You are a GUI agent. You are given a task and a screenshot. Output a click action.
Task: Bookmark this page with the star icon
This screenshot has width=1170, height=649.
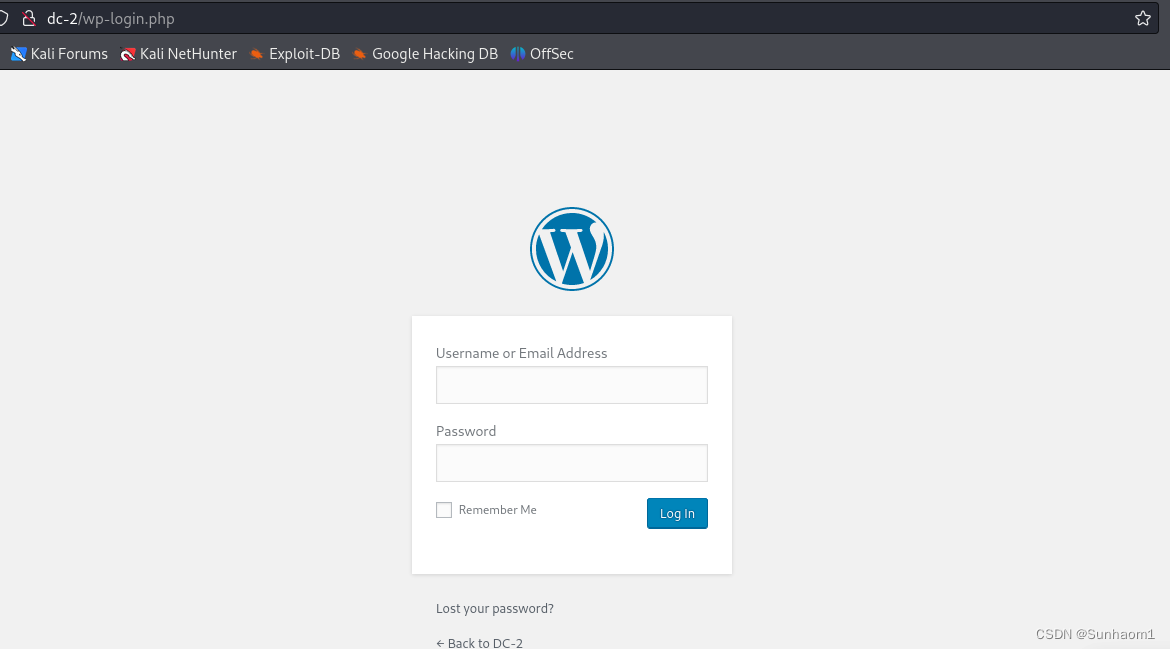(1142, 19)
